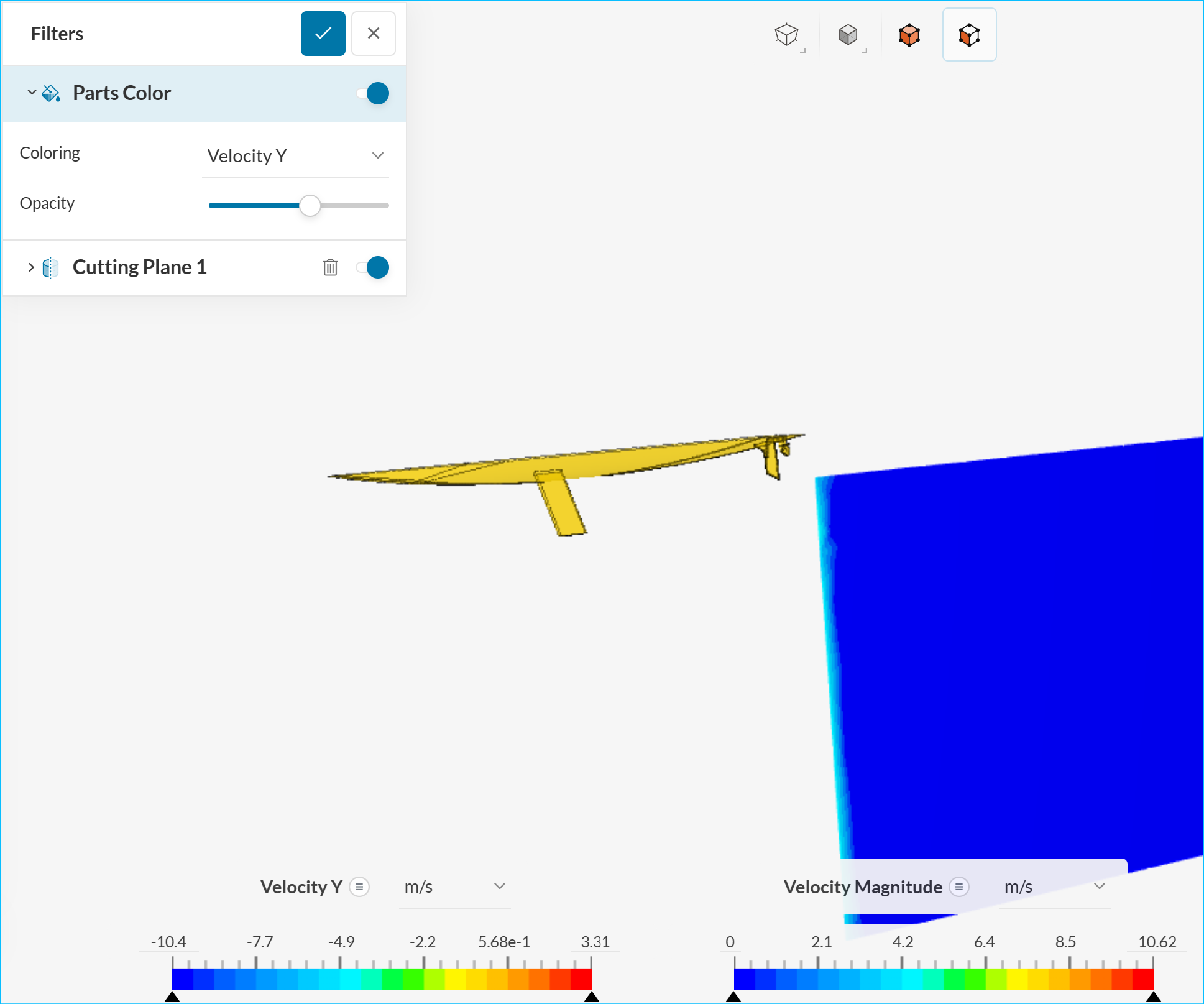Click the Parts Color paint bucket icon
Screen dimensions: 1204x1004
pyautogui.click(x=51, y=93)
